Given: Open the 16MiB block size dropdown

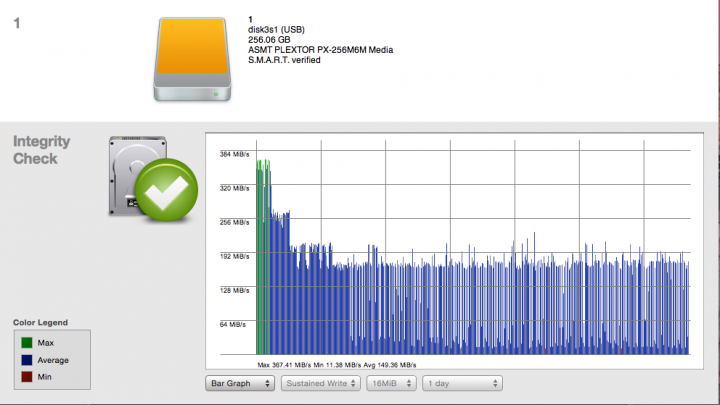Looking at the screenshot, I should pos(391,383).
